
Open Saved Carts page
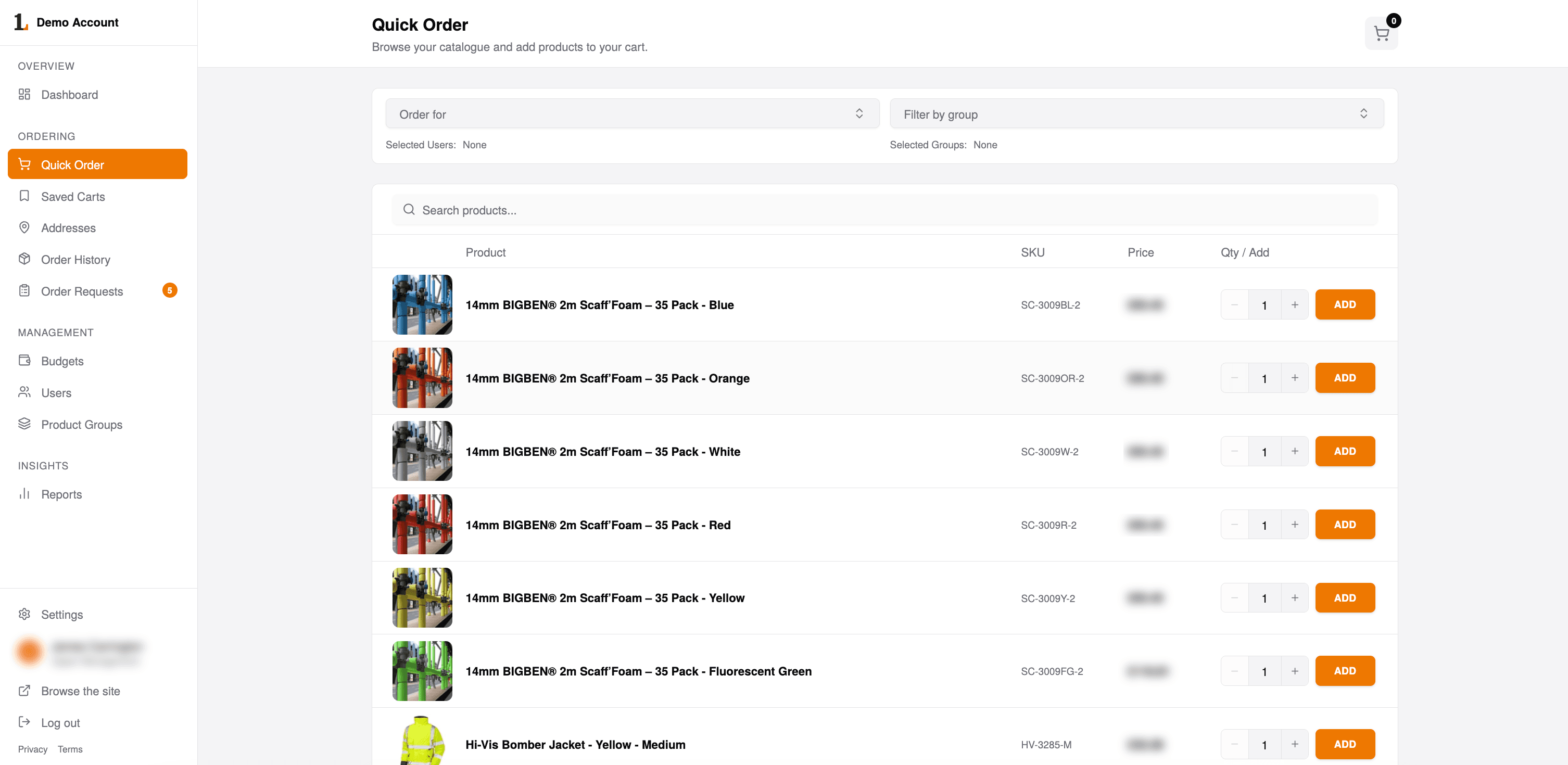[97, 196]
